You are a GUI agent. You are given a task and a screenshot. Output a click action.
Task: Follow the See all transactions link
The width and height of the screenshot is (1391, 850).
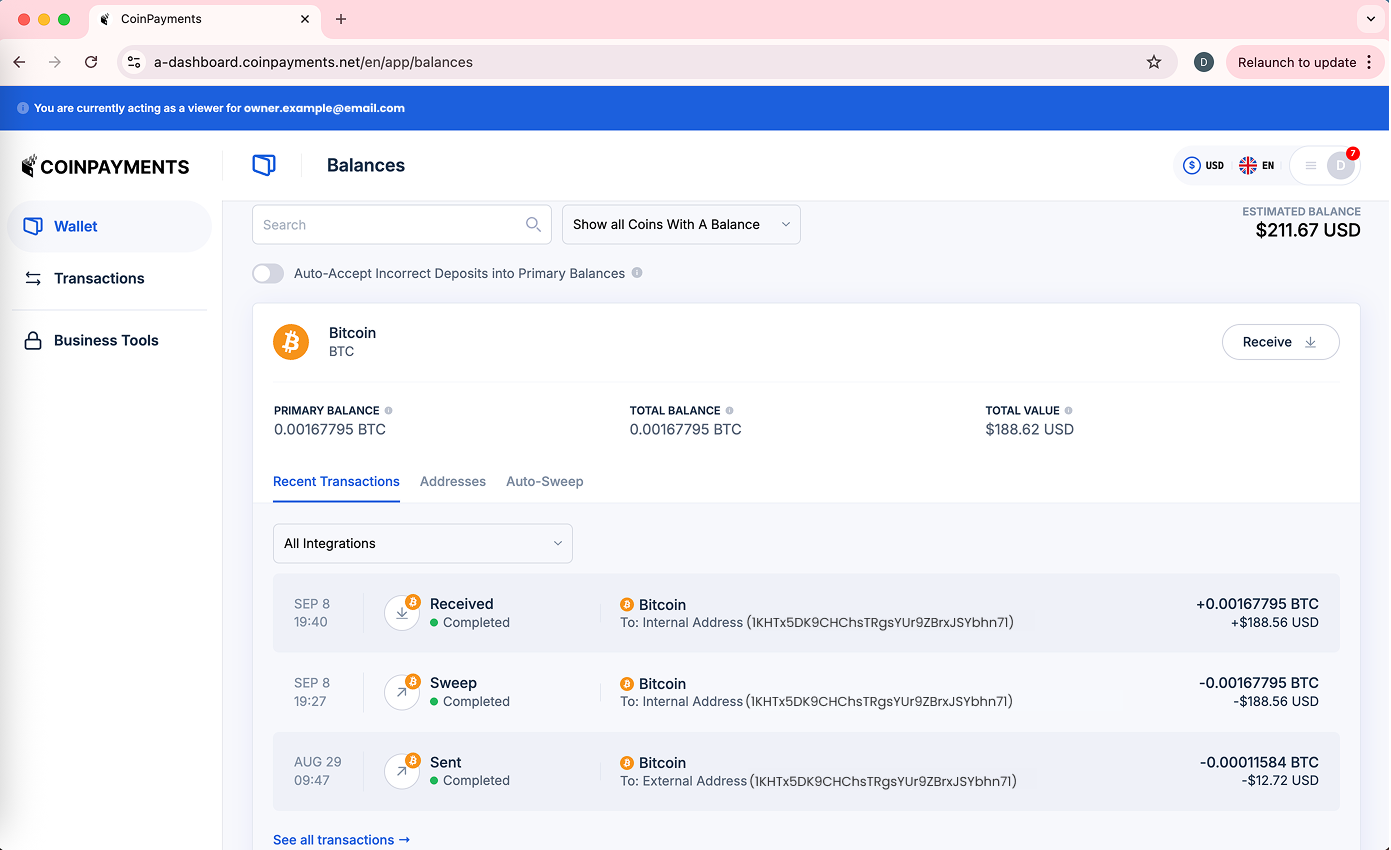coord(341,839)
